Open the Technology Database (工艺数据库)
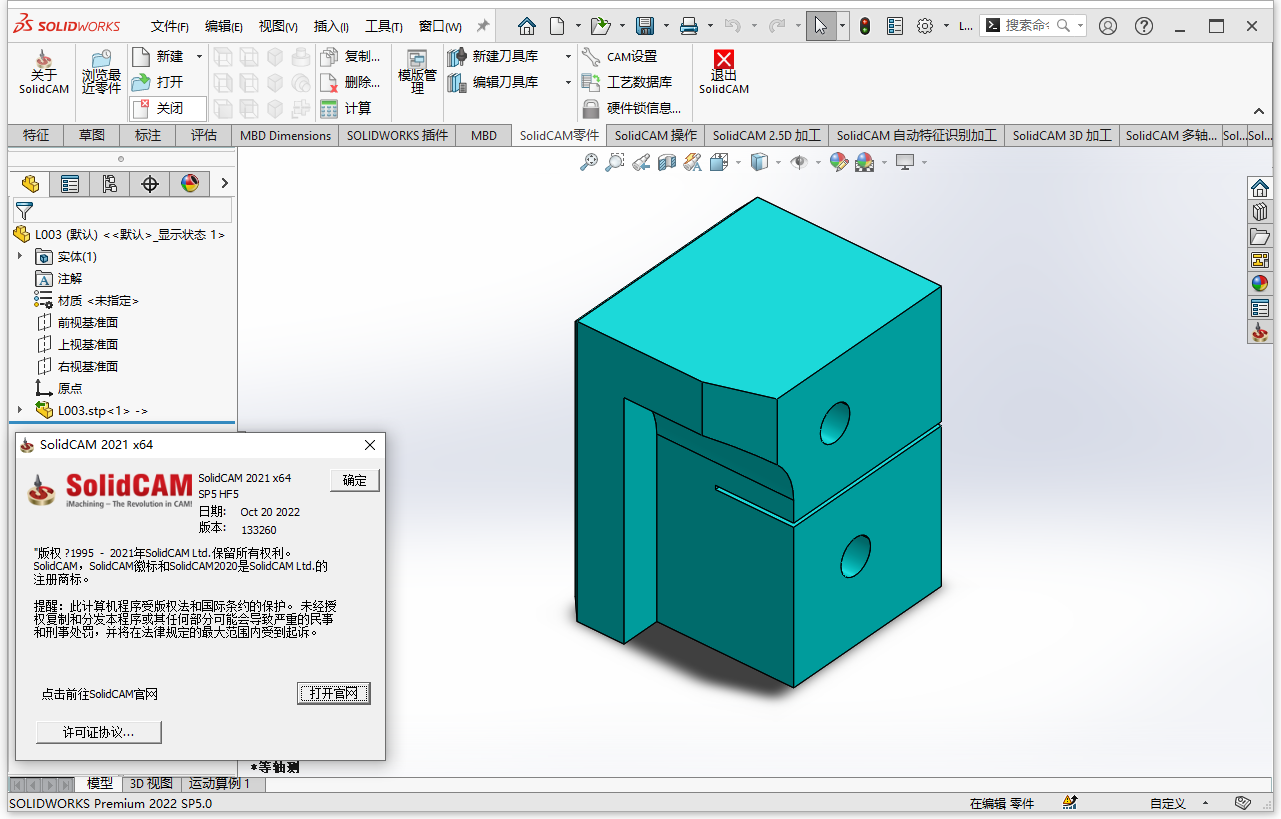1281x819 pixels. tap(627, 82)
